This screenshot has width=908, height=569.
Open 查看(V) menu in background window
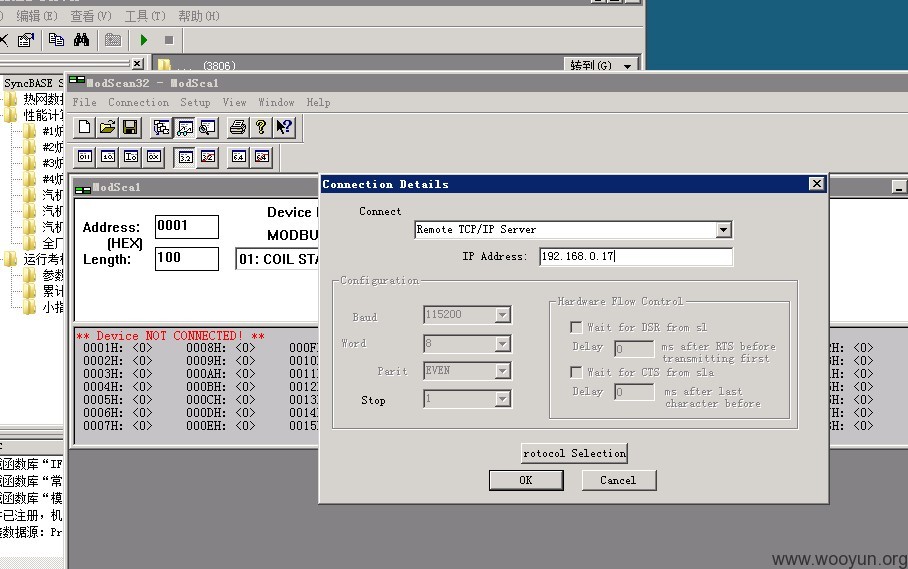point(91,16)
